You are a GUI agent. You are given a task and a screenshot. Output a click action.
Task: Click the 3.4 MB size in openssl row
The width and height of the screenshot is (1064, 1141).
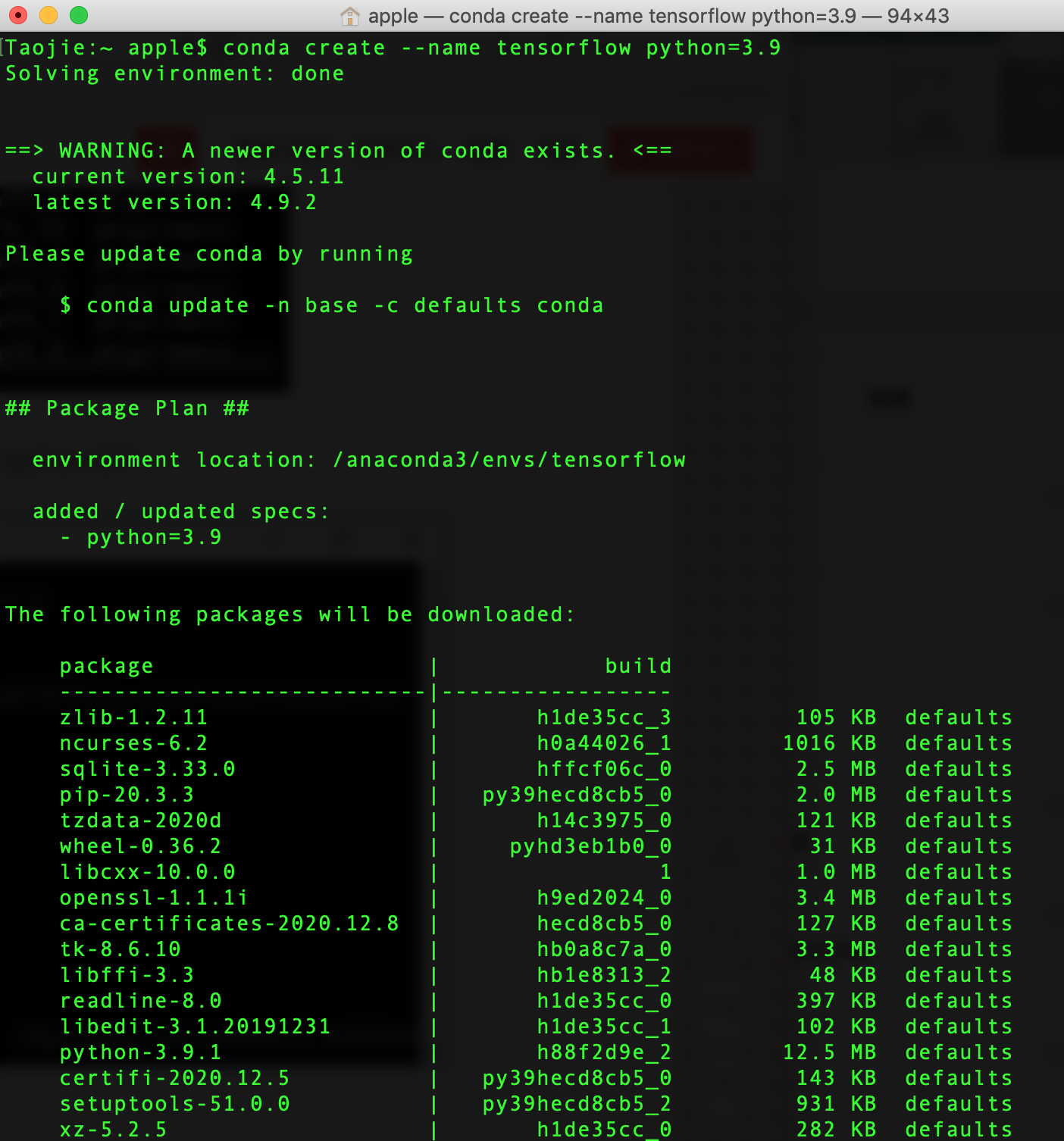(x=837, y=898)
